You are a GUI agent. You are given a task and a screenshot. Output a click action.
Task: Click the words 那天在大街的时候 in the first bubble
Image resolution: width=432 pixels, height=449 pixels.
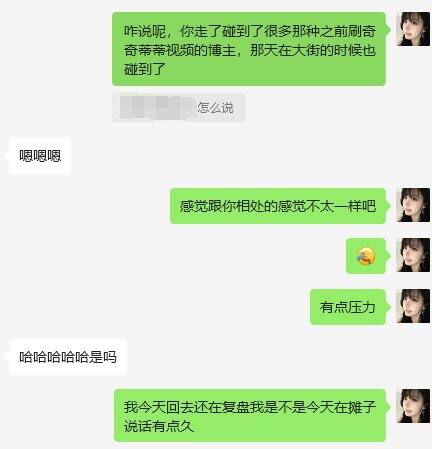(x=306, y=51)
